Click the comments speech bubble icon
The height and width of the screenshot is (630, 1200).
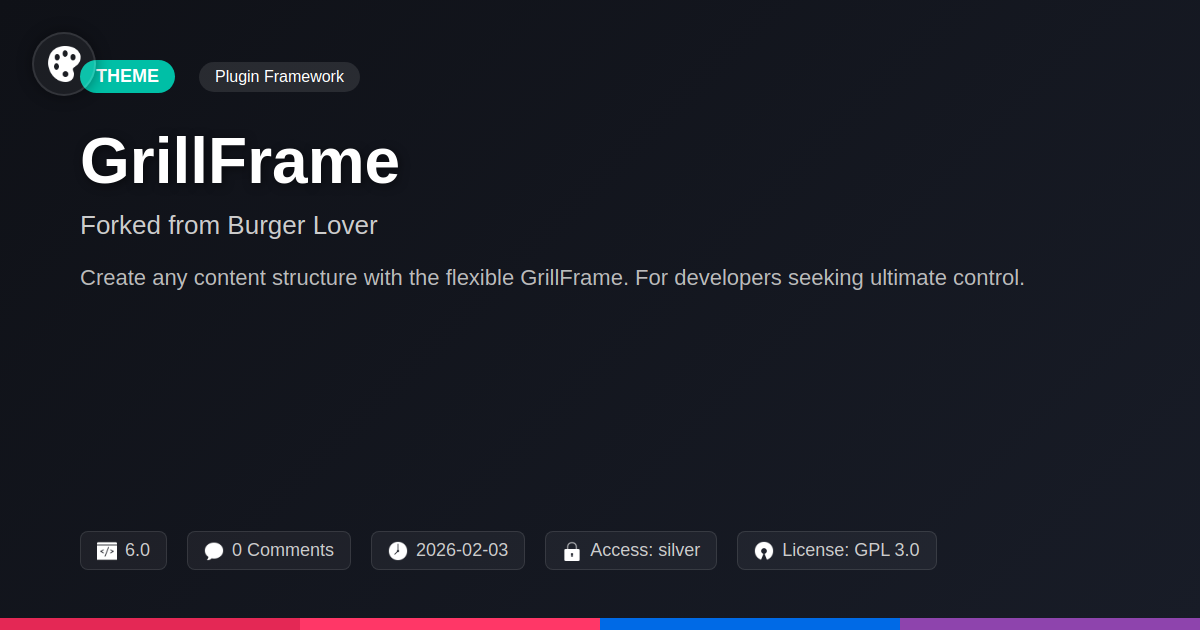click(214, 551)
